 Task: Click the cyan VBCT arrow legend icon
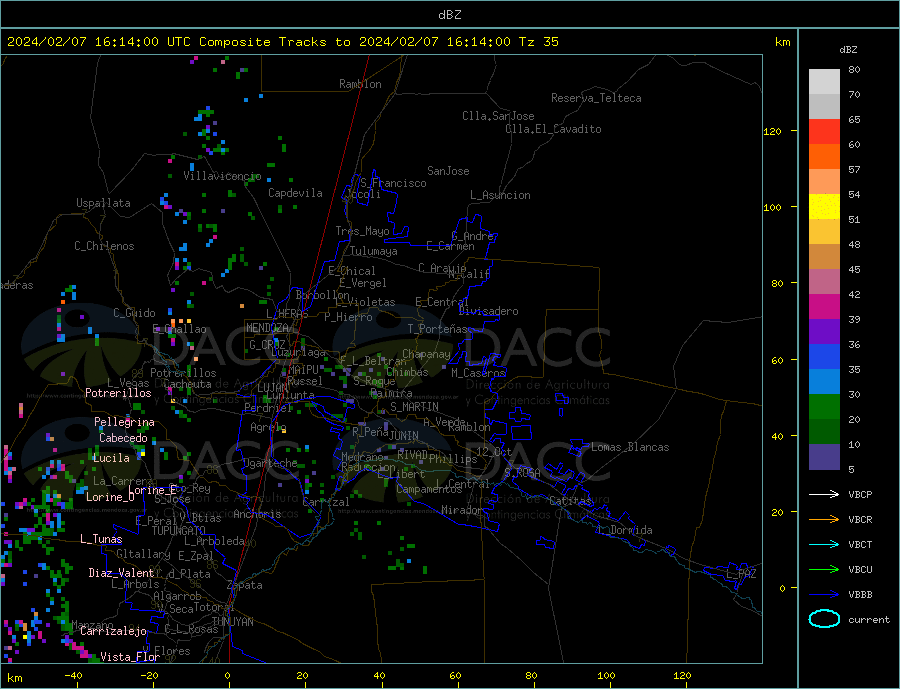[x=824, y=544]
